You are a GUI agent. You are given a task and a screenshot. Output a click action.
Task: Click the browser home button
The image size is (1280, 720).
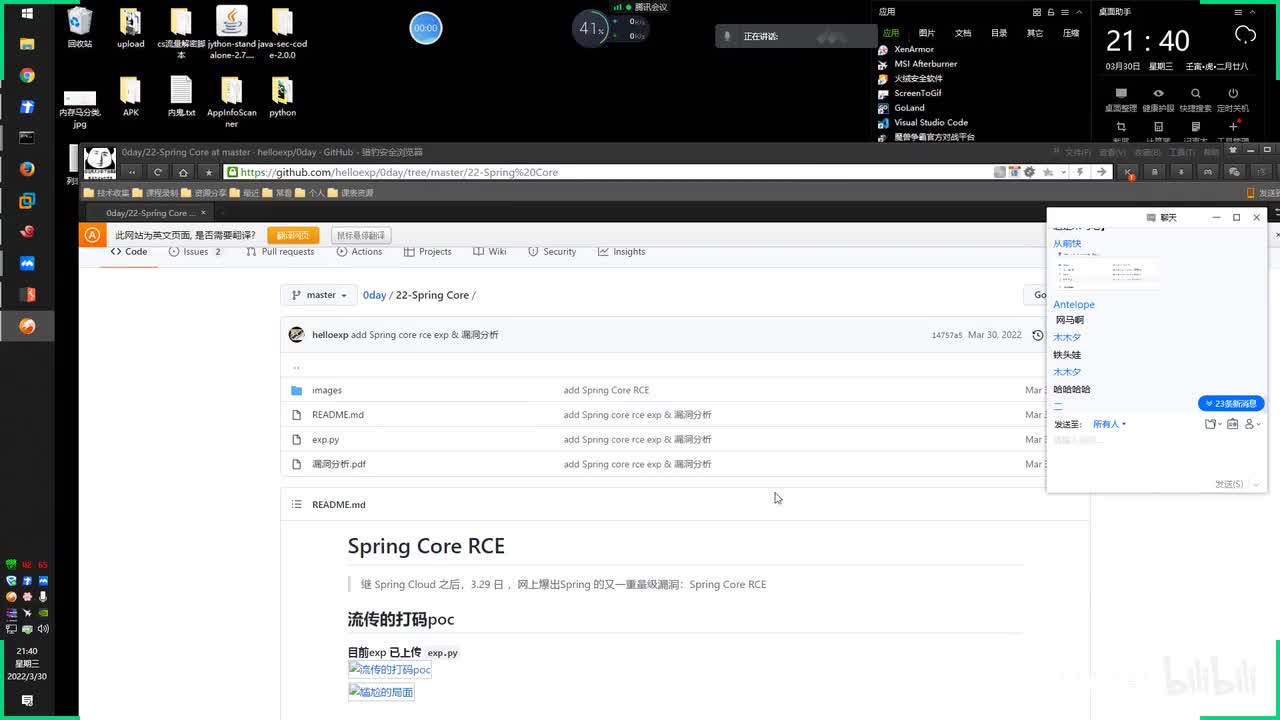tap(183, 172)
